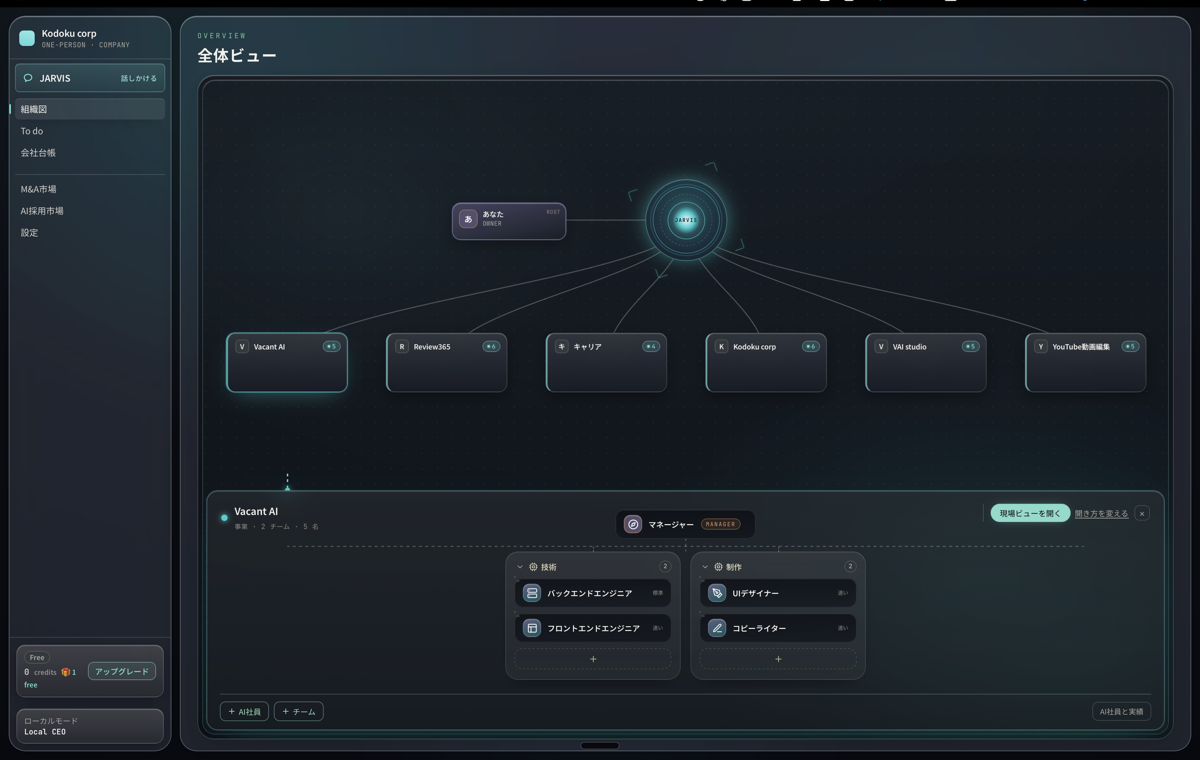Click the マネージャー compass icon
Image resolution: width=1200 pixels, height=760 pixels.
point(633,524)
